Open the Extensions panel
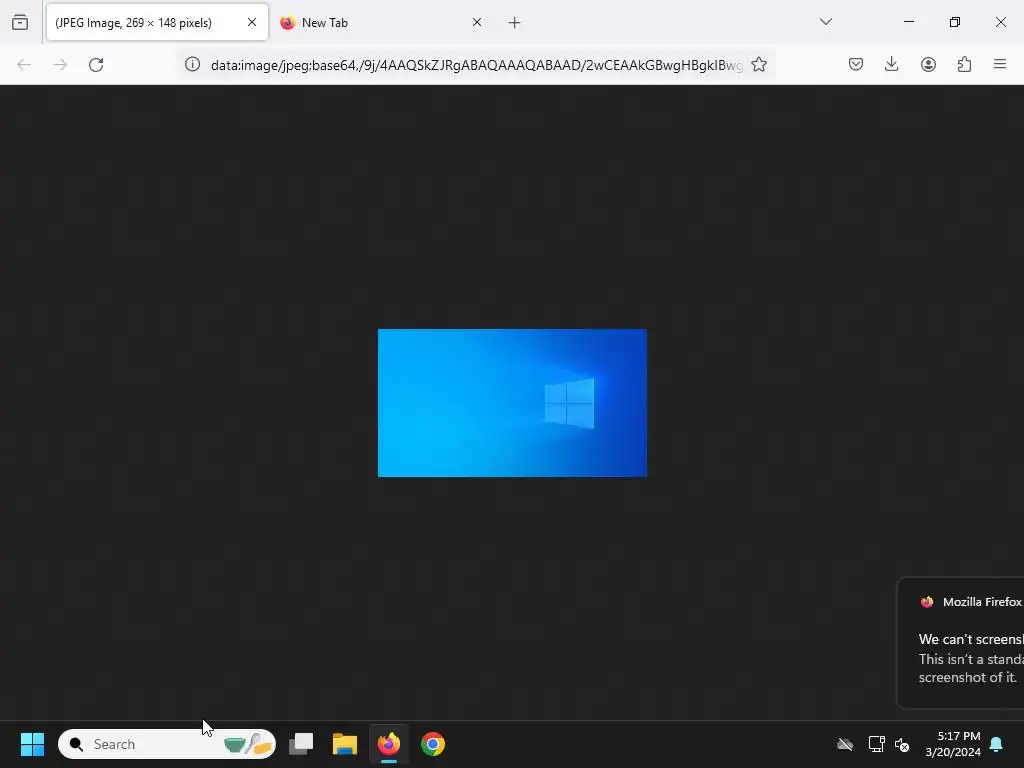 (x=964, y=65)
